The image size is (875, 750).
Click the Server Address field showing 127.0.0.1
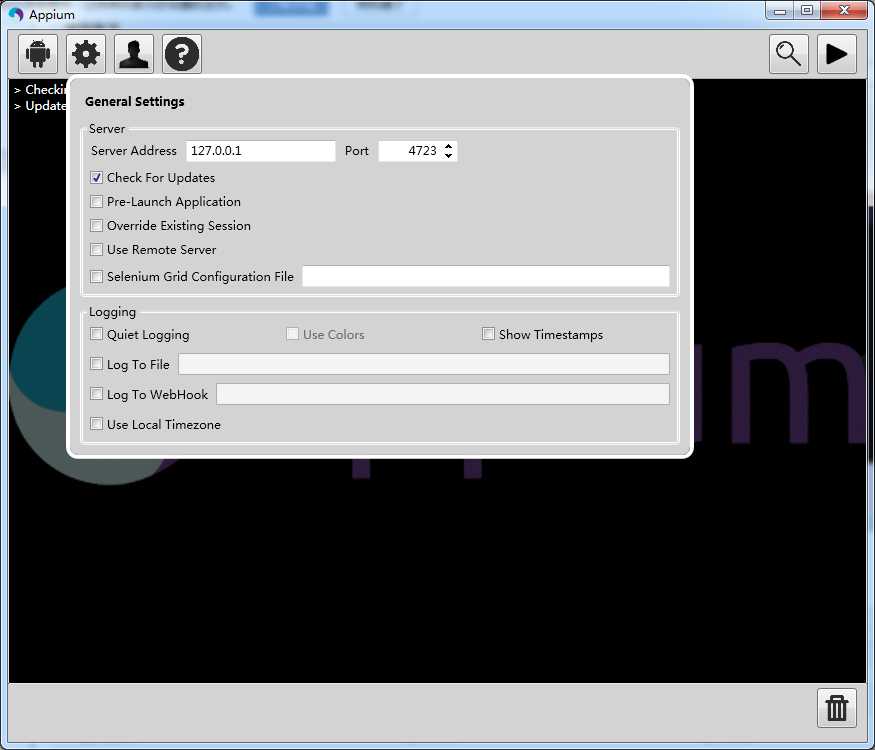tap(261, 151)
